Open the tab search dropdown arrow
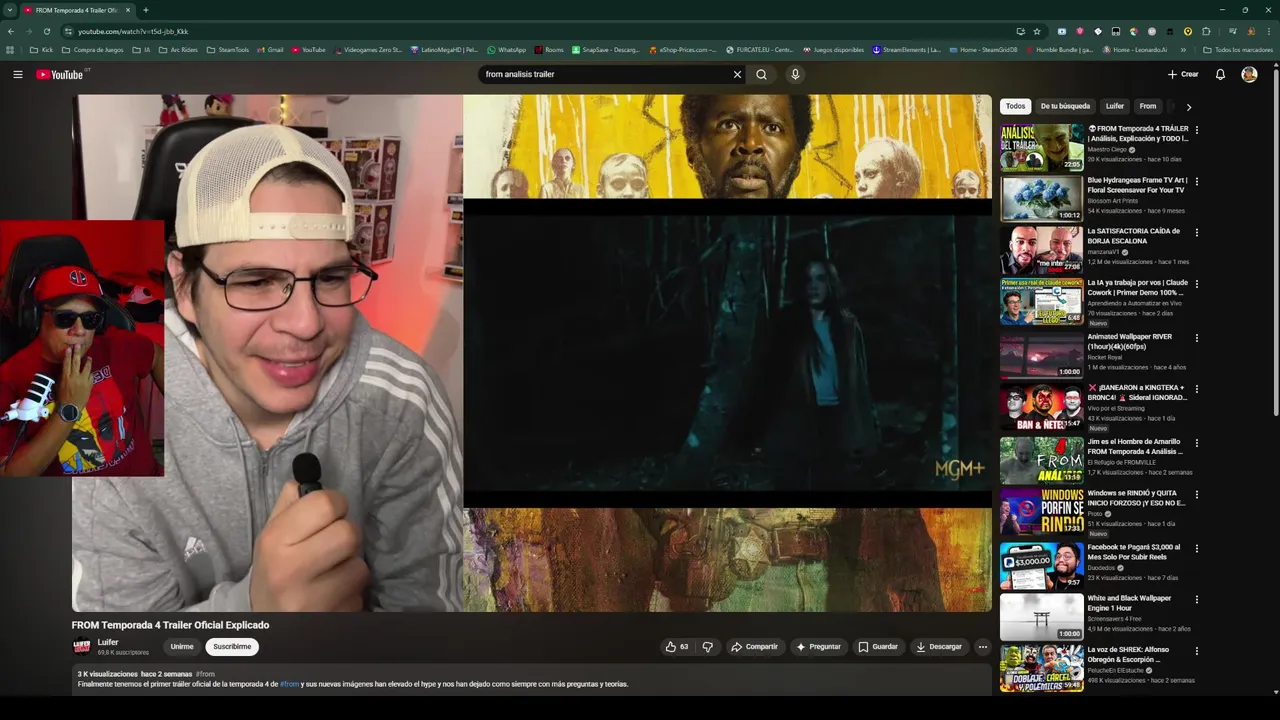 coord(9,10)
